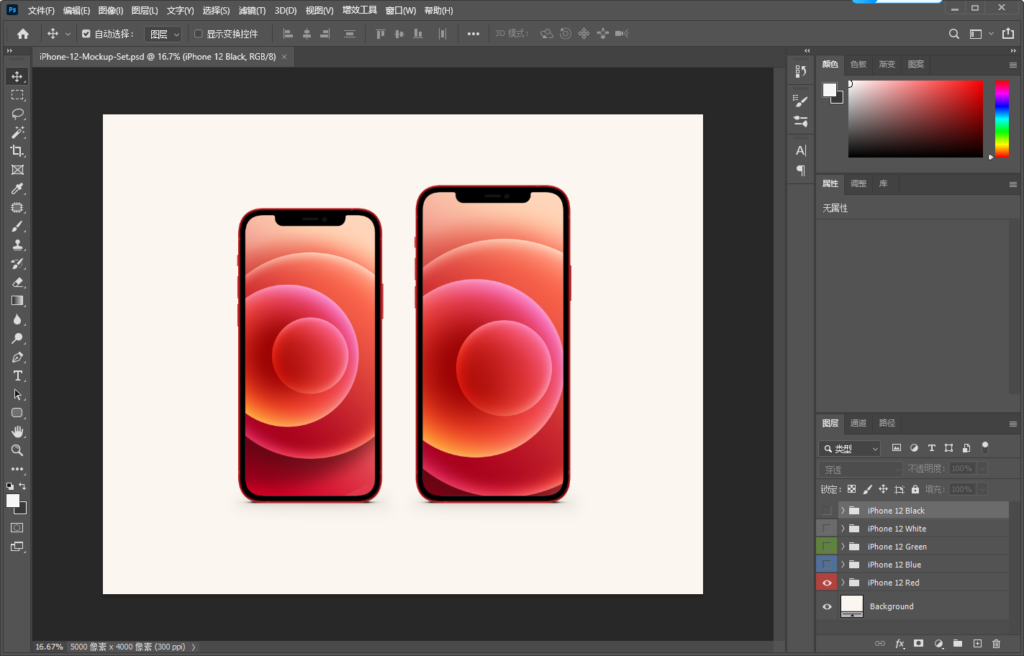Delete layer with trash icon
The width and height of the screenshot is (1024, 656).
tap(996, 644)
